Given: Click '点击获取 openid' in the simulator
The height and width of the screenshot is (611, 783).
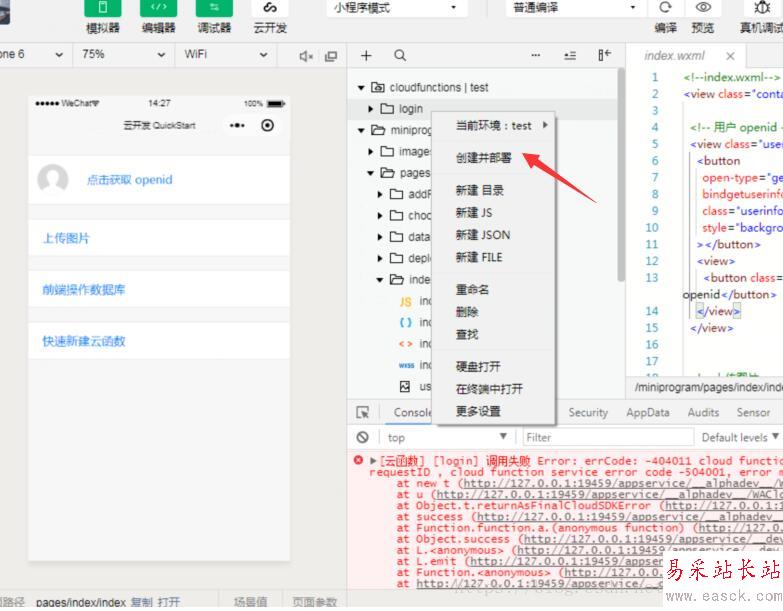Looking at the screenshot, I should (129, 180).
